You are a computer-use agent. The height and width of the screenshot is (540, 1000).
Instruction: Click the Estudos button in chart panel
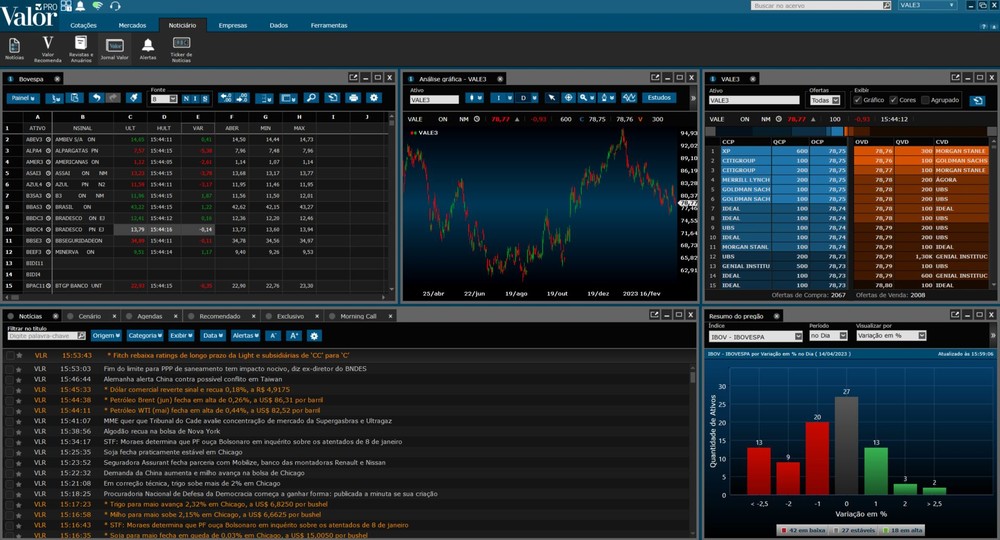pyautogui.click(x=659, y=98)
